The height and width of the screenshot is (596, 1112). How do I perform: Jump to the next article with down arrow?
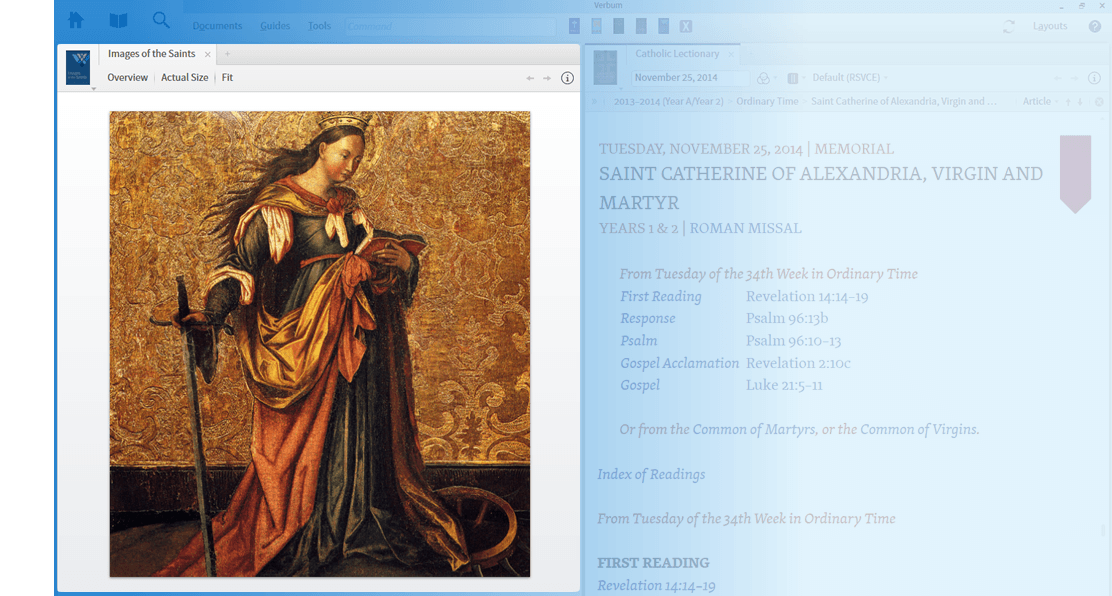click(1080, 101)
